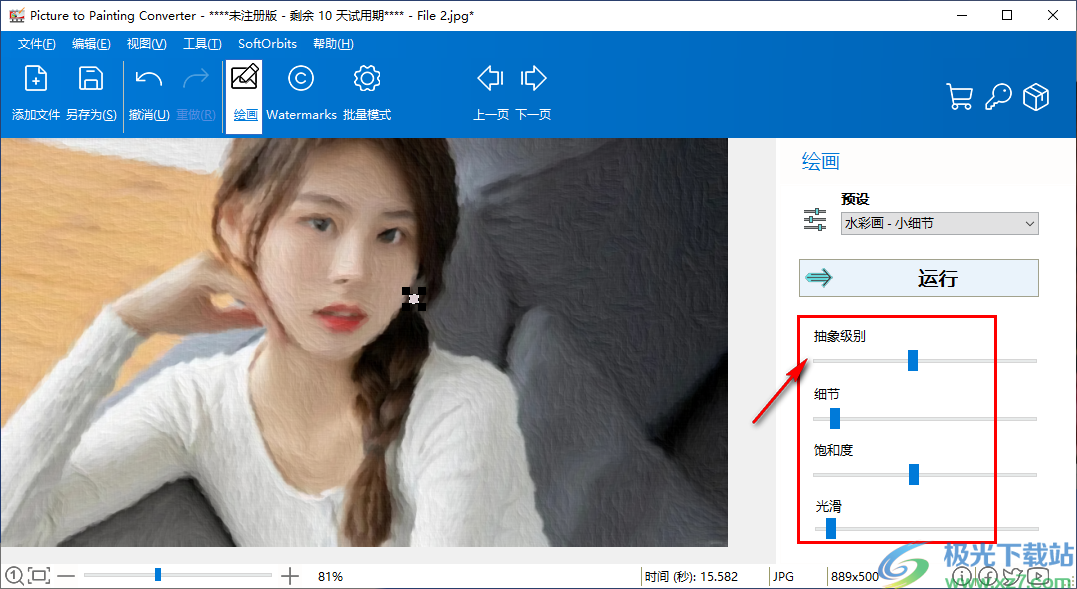The image size is (1077, 589).
Task: Click the 81% zoom percentage text
Action: click(x=330, y=576)
